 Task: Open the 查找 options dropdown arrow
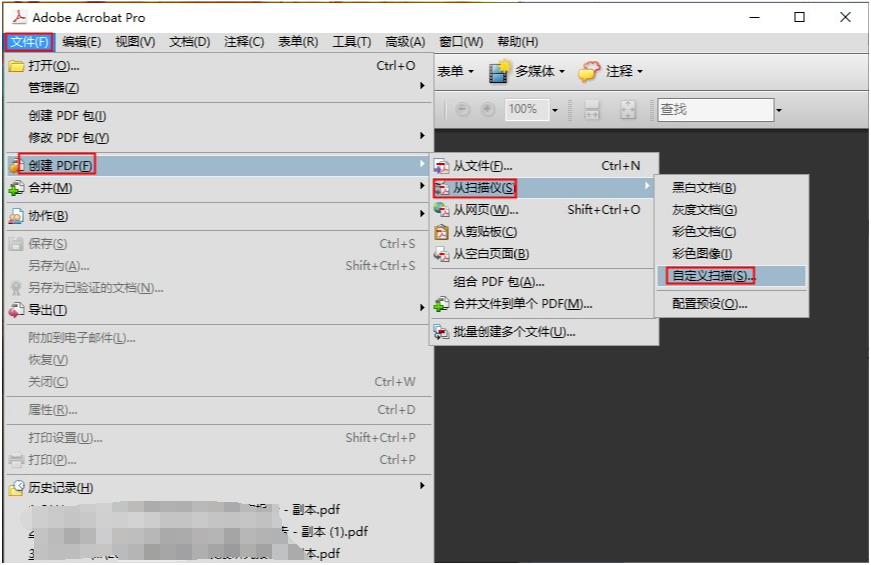point(779,110)
